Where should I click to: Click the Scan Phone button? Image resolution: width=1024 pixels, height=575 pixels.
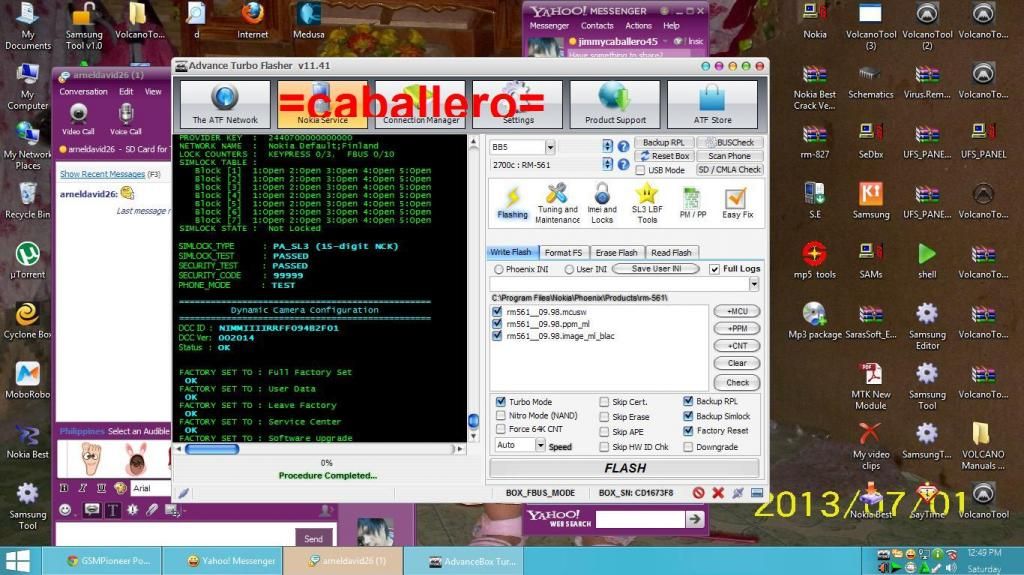(729, 156)
